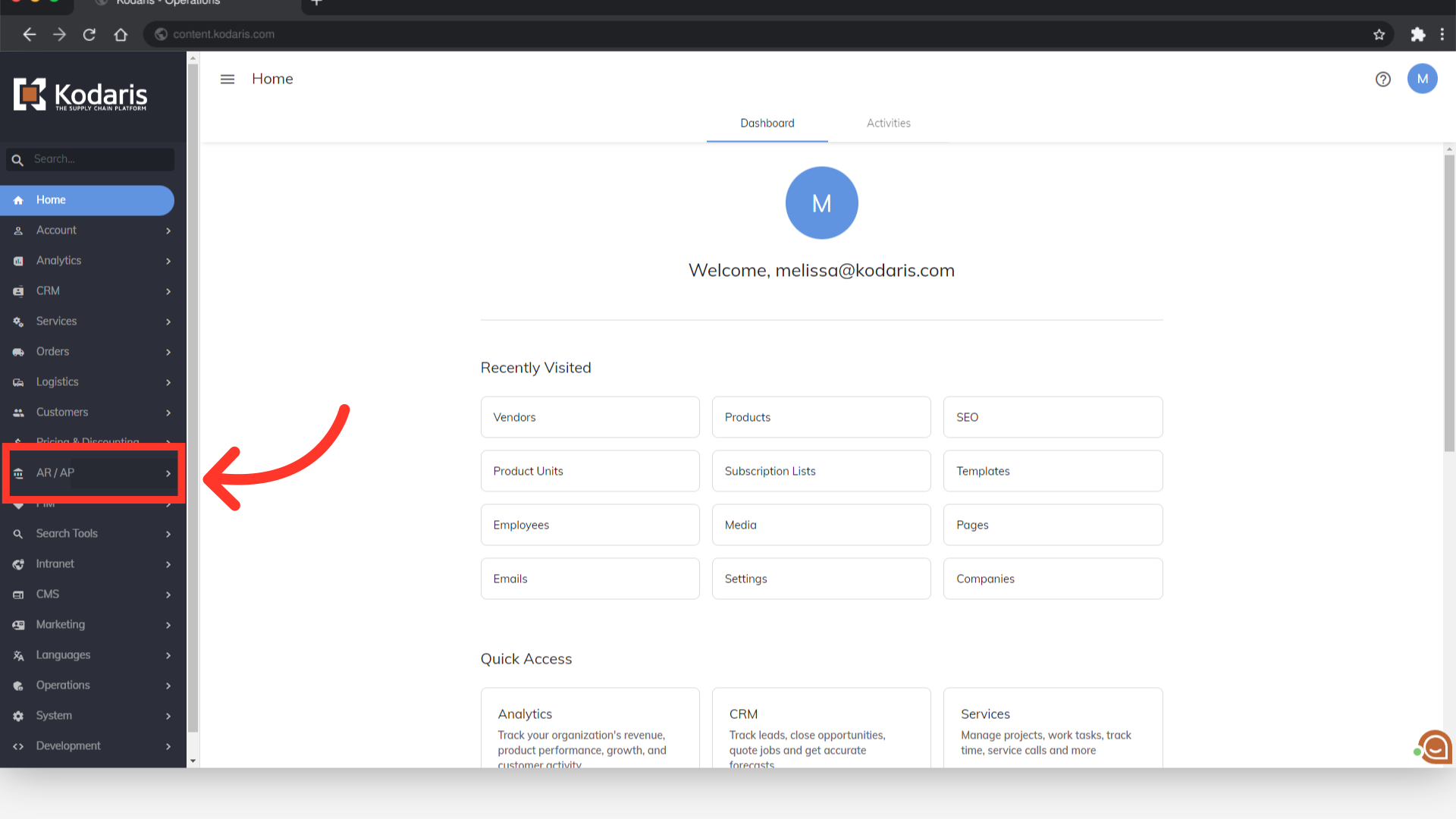Expand the AR / AP sidebar menu
Screen dimensions: 1456x819
[91, 472]
